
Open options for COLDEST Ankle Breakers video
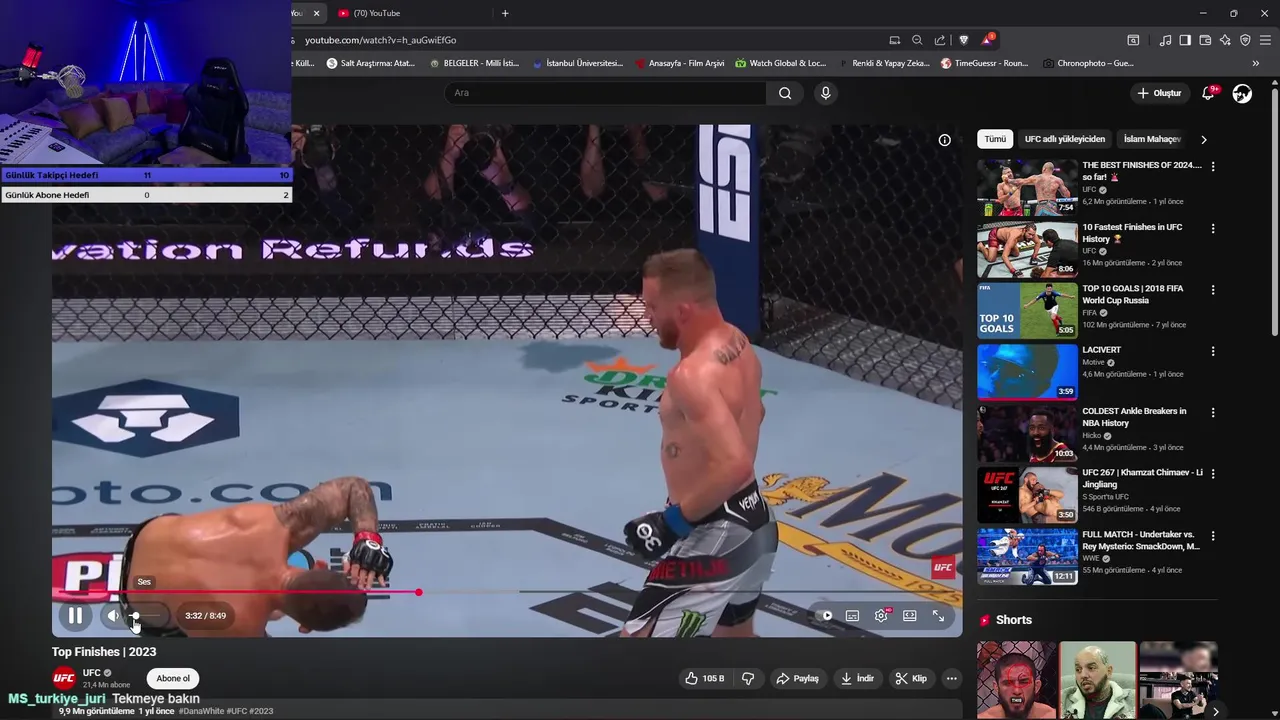coord(1213,412)
